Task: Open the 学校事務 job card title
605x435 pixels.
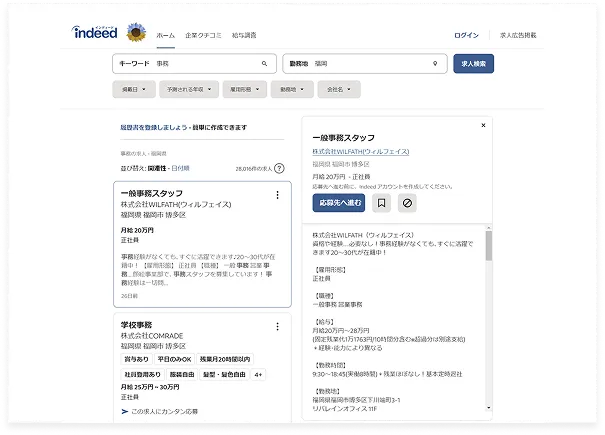Action: click(x=136, y=325)
